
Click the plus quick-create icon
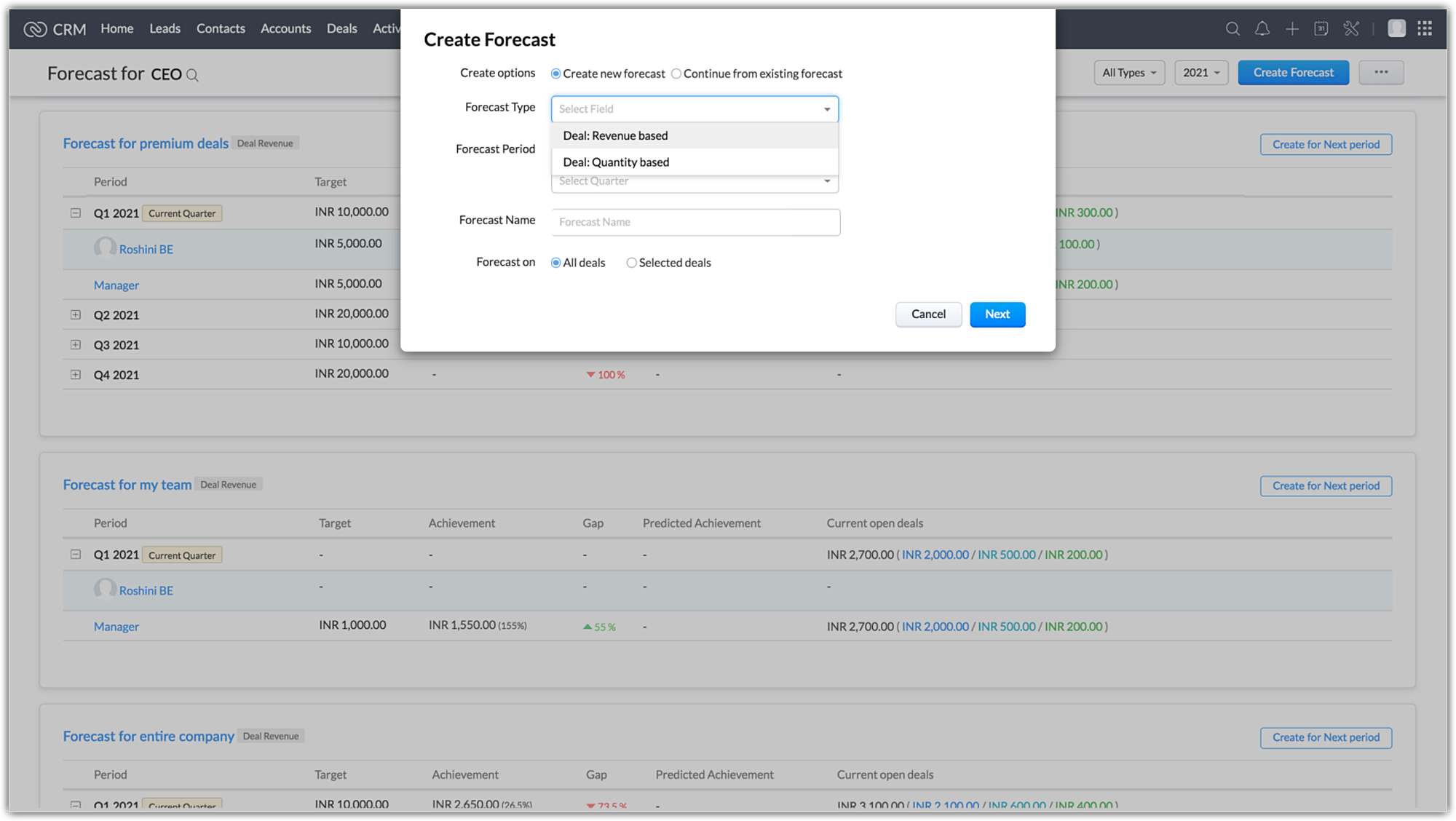point(1292,28)
